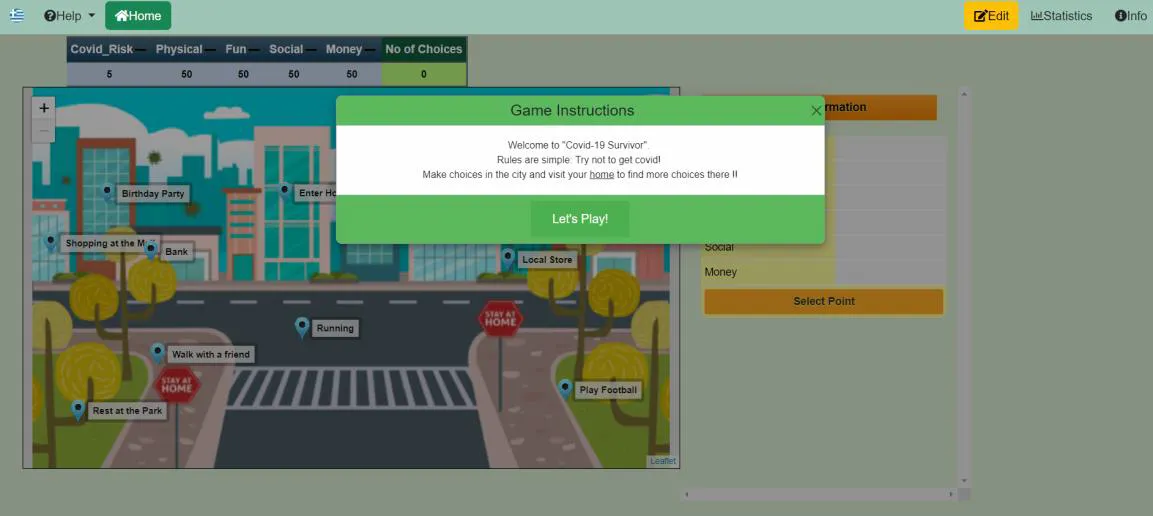Select the Play Football map marker
The image size is (1153, 516).
(565, 388)
